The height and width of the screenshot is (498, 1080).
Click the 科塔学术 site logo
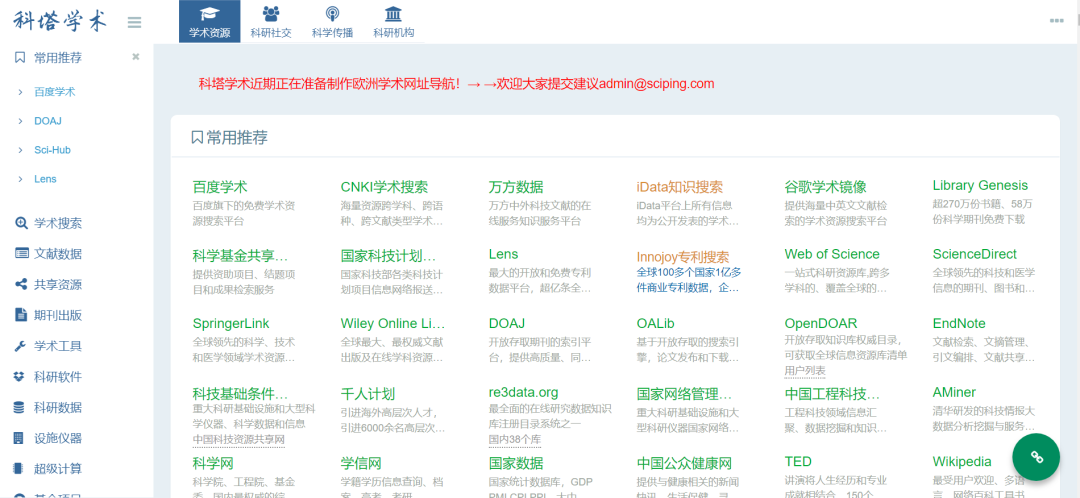61,21
